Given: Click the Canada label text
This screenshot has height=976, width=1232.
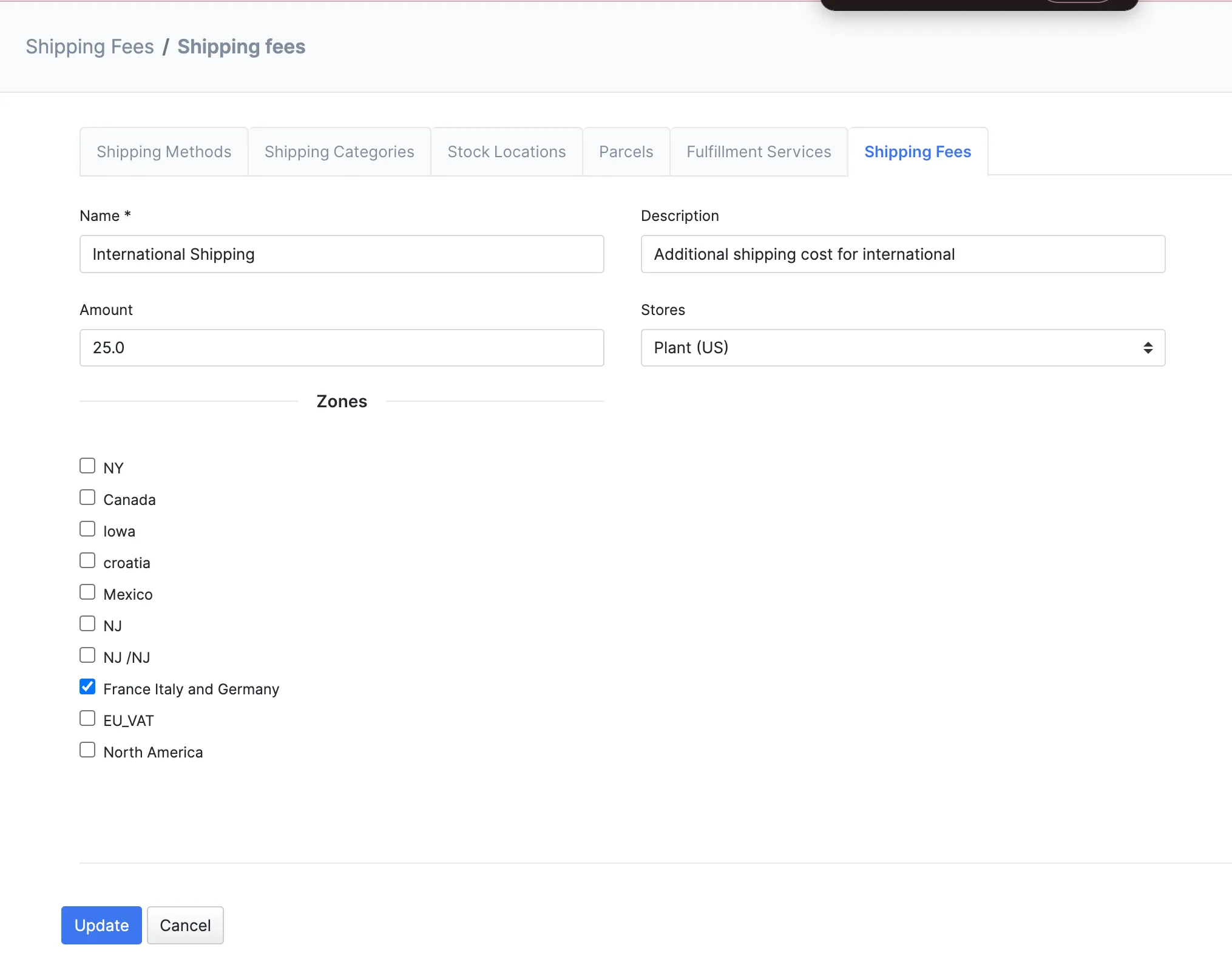Looking at the screenshot, I should (x=129, y=500).
